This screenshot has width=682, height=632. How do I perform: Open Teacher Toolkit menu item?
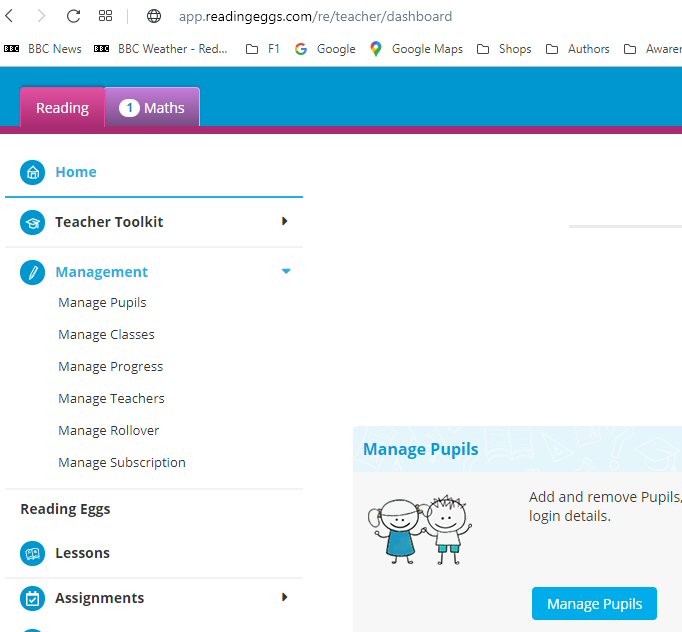(109, 222)
